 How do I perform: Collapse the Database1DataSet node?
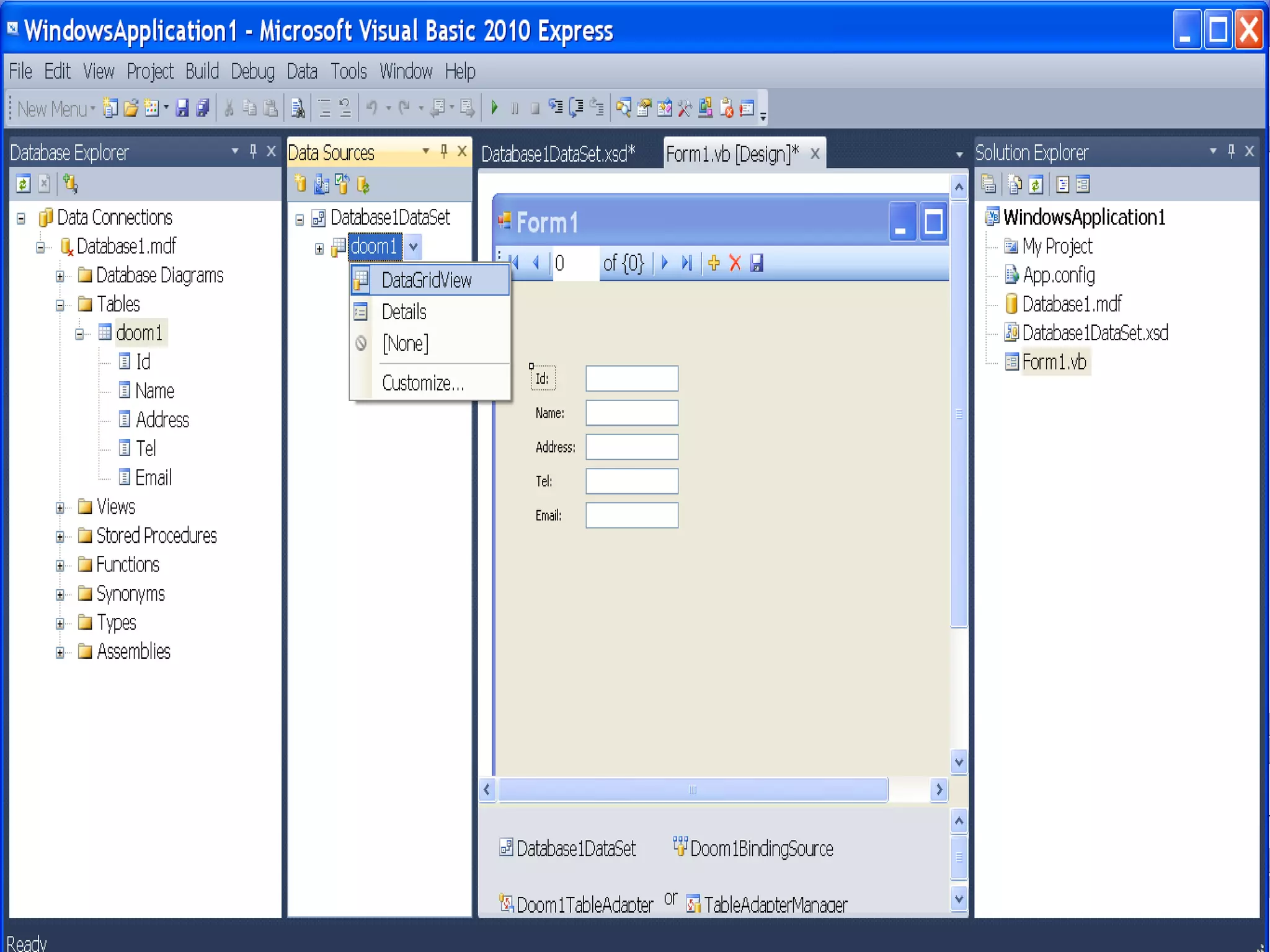[x=300, y=219]
